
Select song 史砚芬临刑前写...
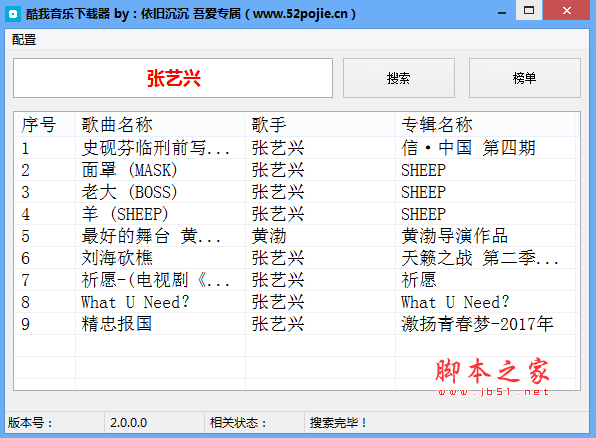pos(155,148)
